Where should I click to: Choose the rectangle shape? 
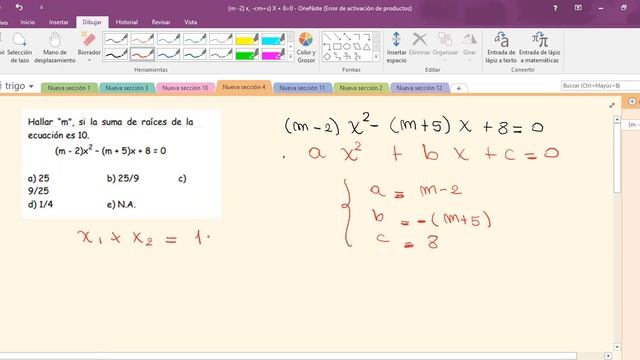pyautogui.click(x=337, y=47)
